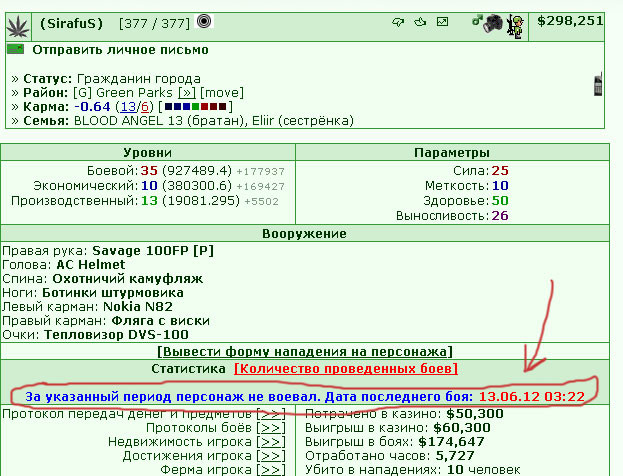Click the [move] district link
This screenshot has height=476, width=623.
(222, 93)
